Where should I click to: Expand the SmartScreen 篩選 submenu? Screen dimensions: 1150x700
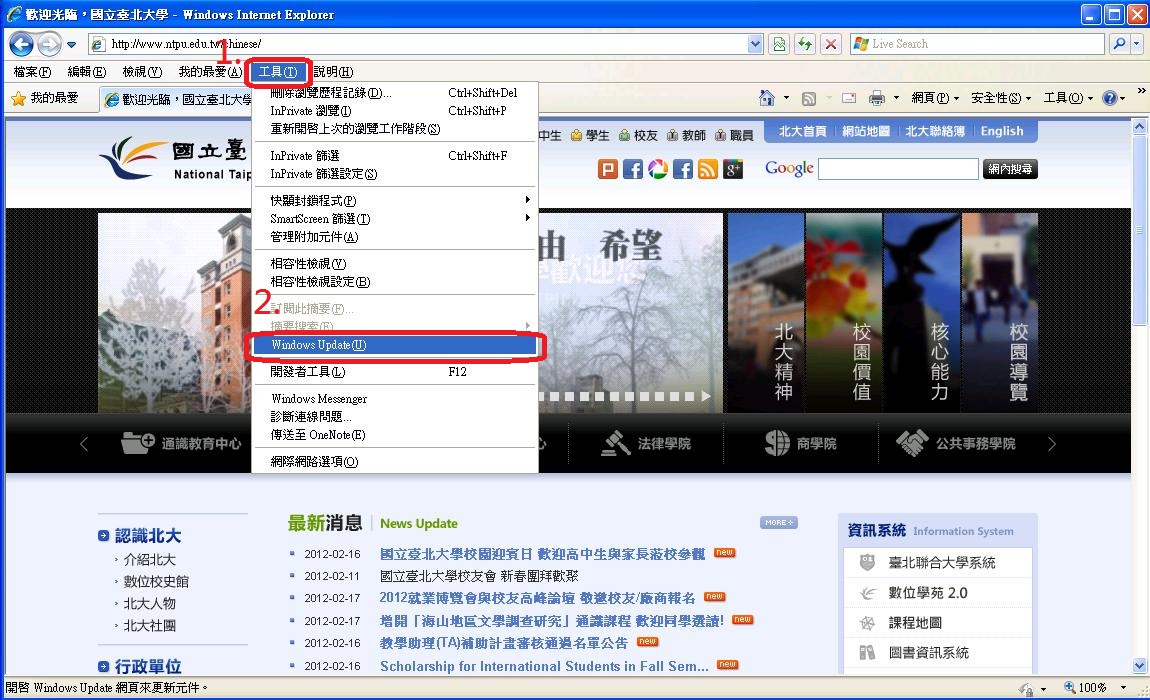click(527, 218)
